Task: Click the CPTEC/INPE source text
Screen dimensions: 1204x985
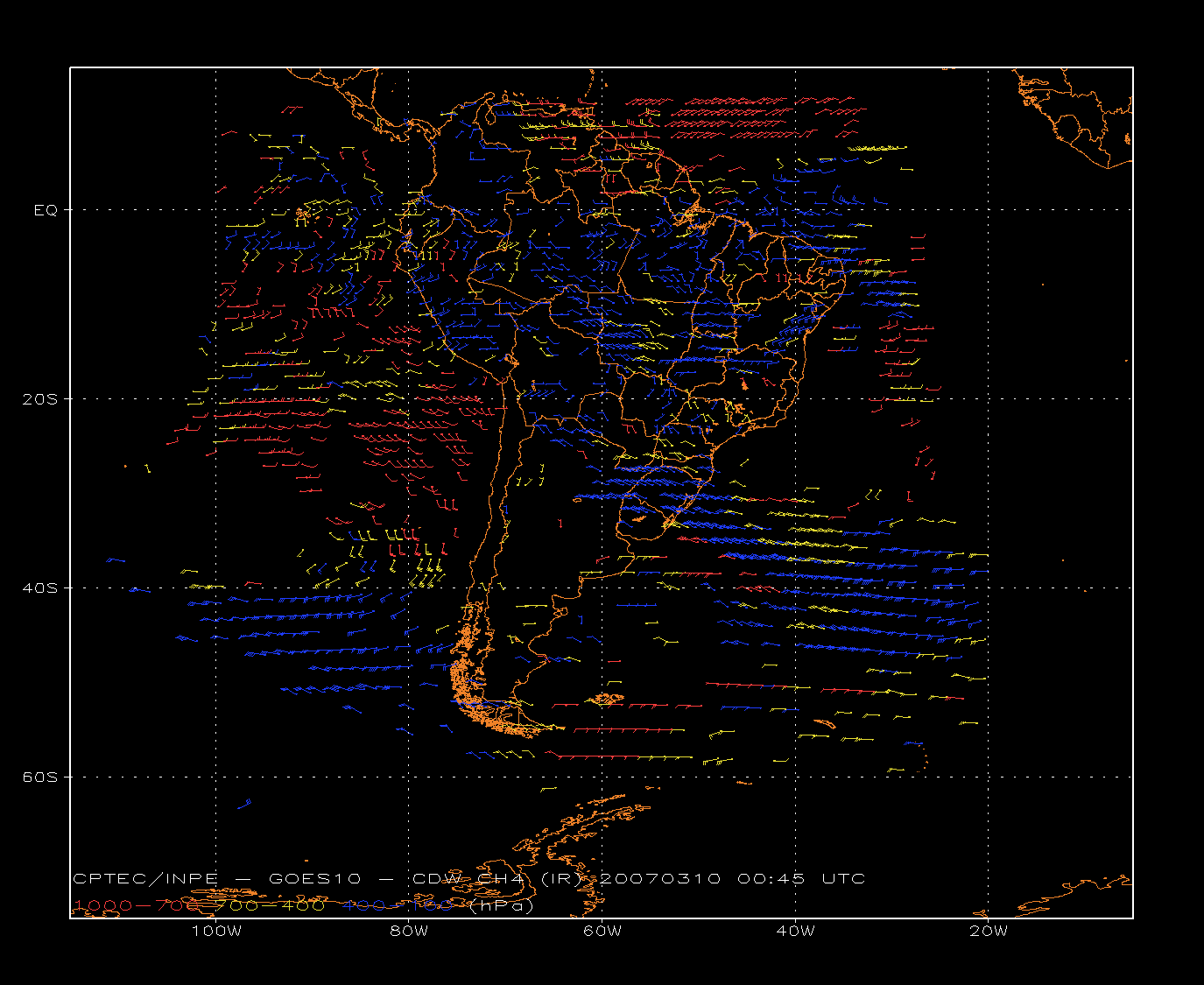Action: point(145,879)
